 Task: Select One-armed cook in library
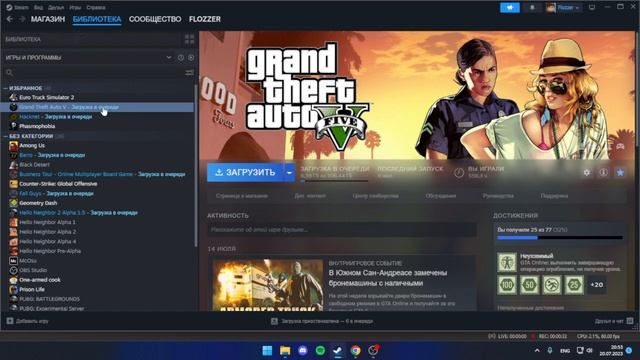click(40, 280)
